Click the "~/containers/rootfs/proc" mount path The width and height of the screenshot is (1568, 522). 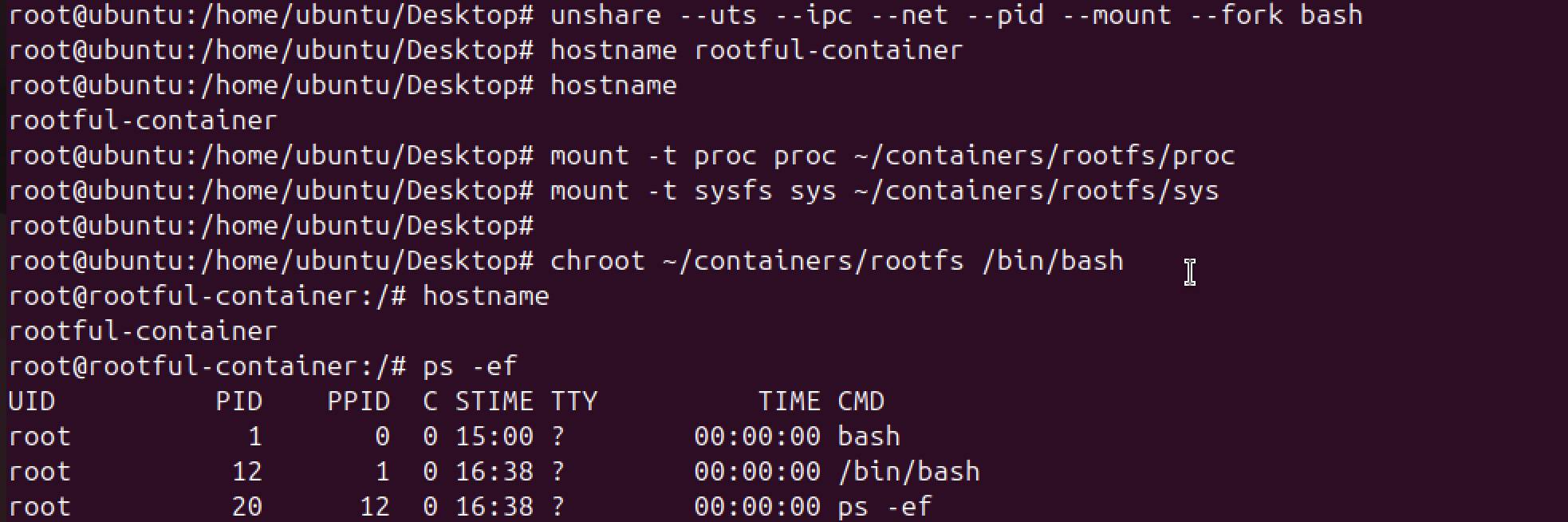click(1044, 156)
